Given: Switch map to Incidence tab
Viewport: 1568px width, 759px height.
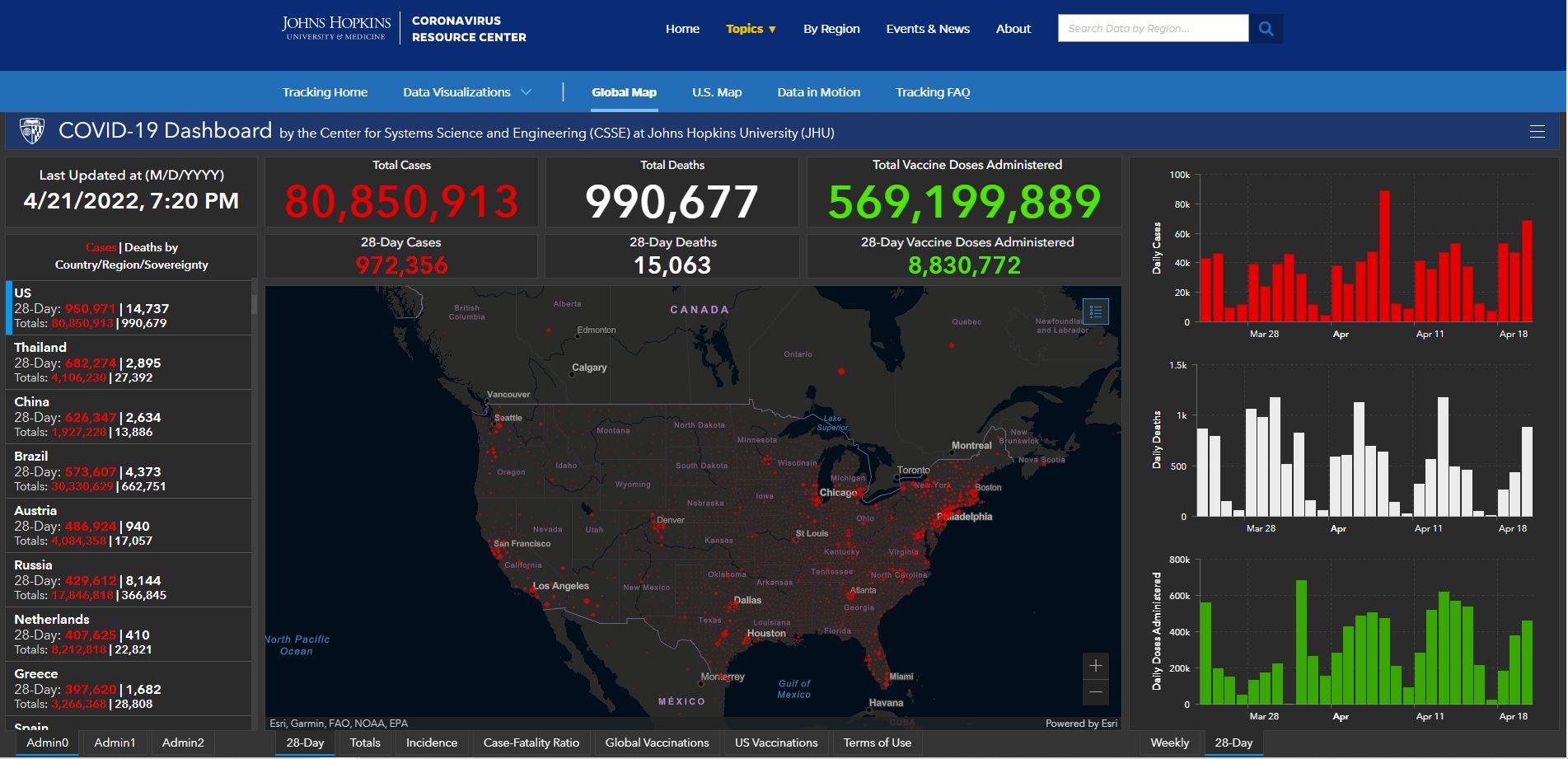Looking at the screenshot, I should tap(432, 743).
